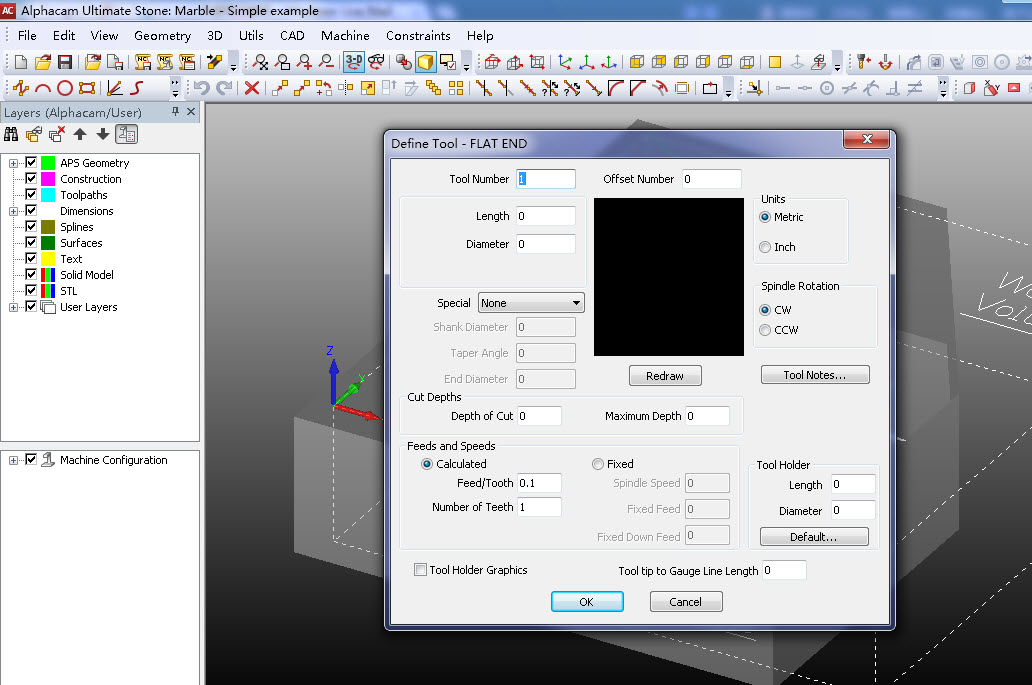
Task: Toggle the Solid Model layer checkbox
Action: (x=31, y=274)
